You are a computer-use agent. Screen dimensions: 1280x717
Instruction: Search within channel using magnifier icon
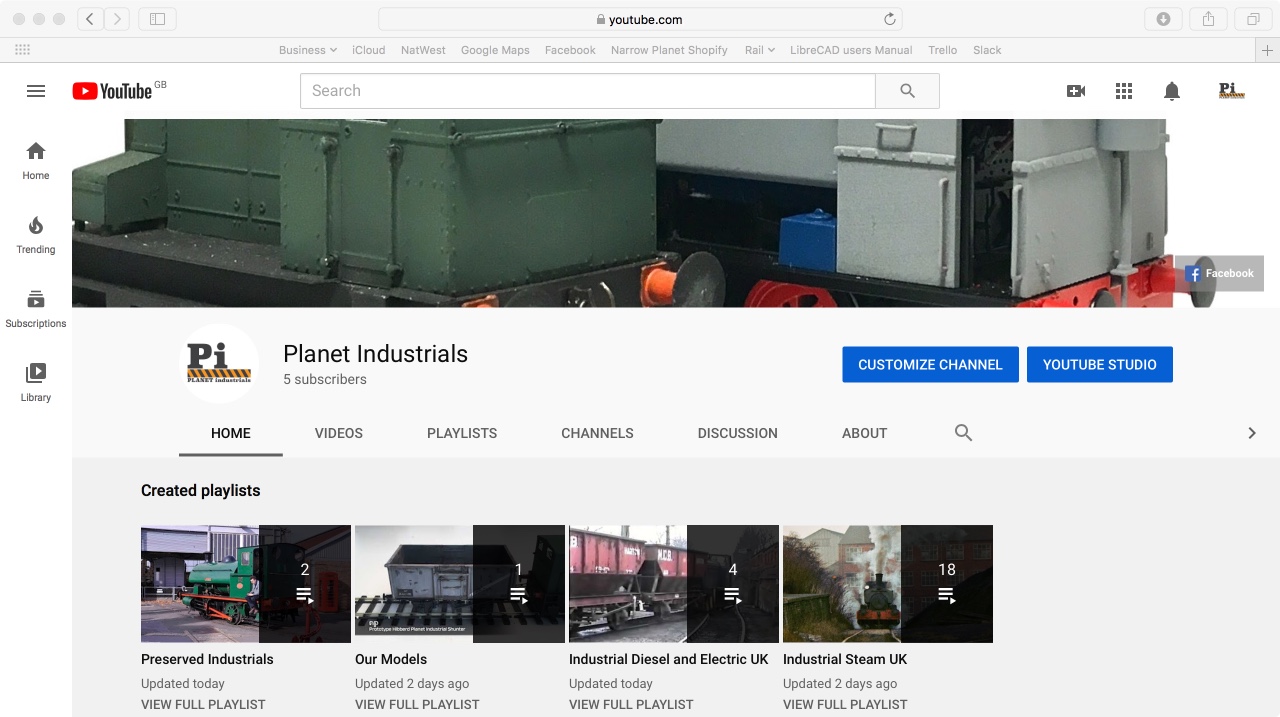(x=963, y=433)
